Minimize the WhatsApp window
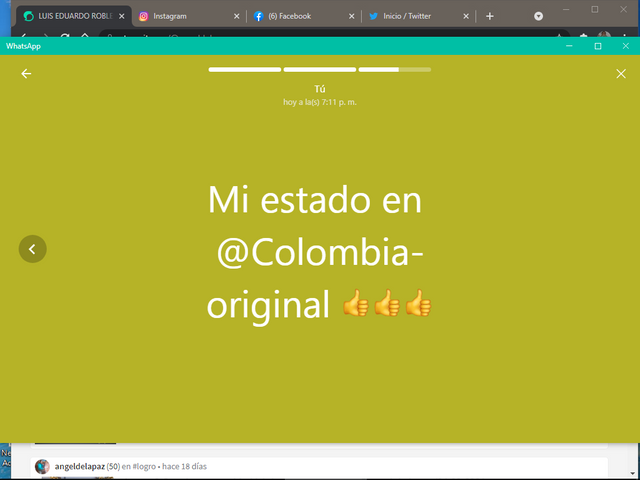 [569, 46]
